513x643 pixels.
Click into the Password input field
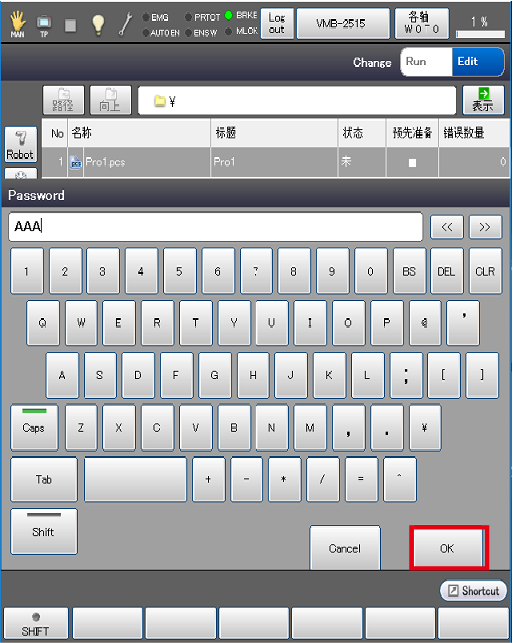[215, 226]
